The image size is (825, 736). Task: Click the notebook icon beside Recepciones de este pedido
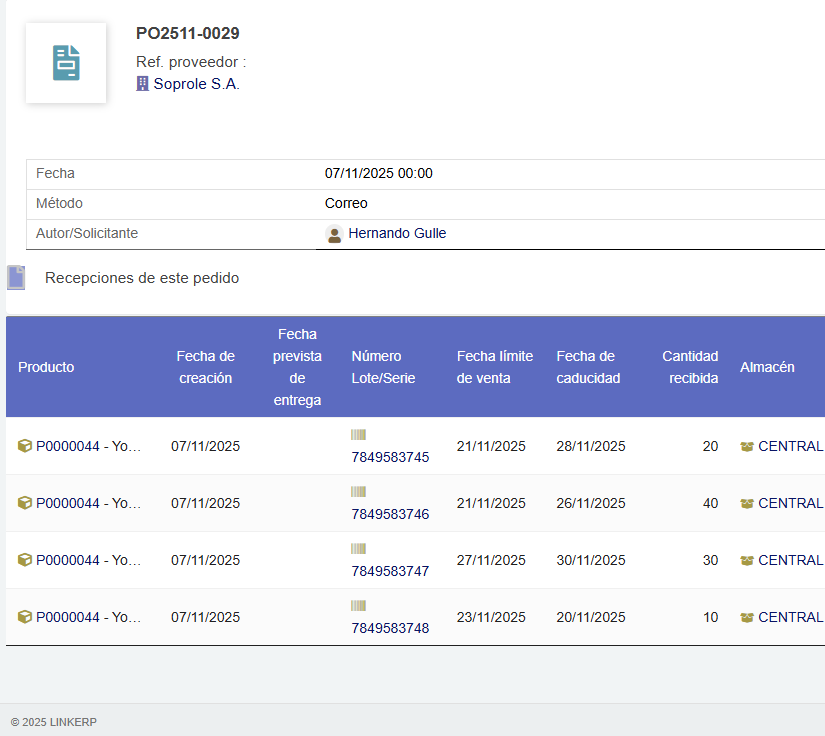pyautogui.click(x=16, y=277)
